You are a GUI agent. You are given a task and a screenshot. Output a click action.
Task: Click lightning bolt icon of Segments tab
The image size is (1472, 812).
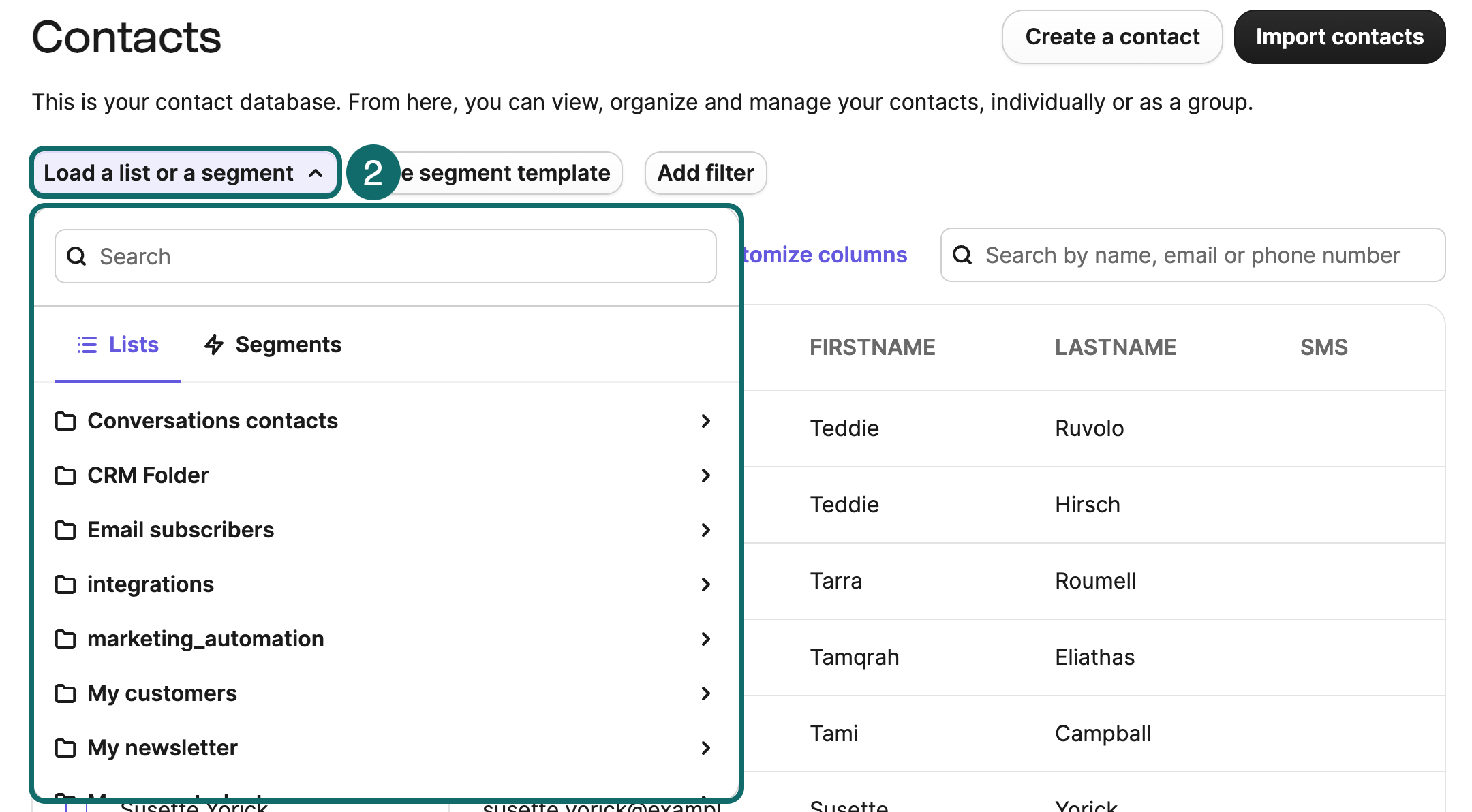coord(214,345)
